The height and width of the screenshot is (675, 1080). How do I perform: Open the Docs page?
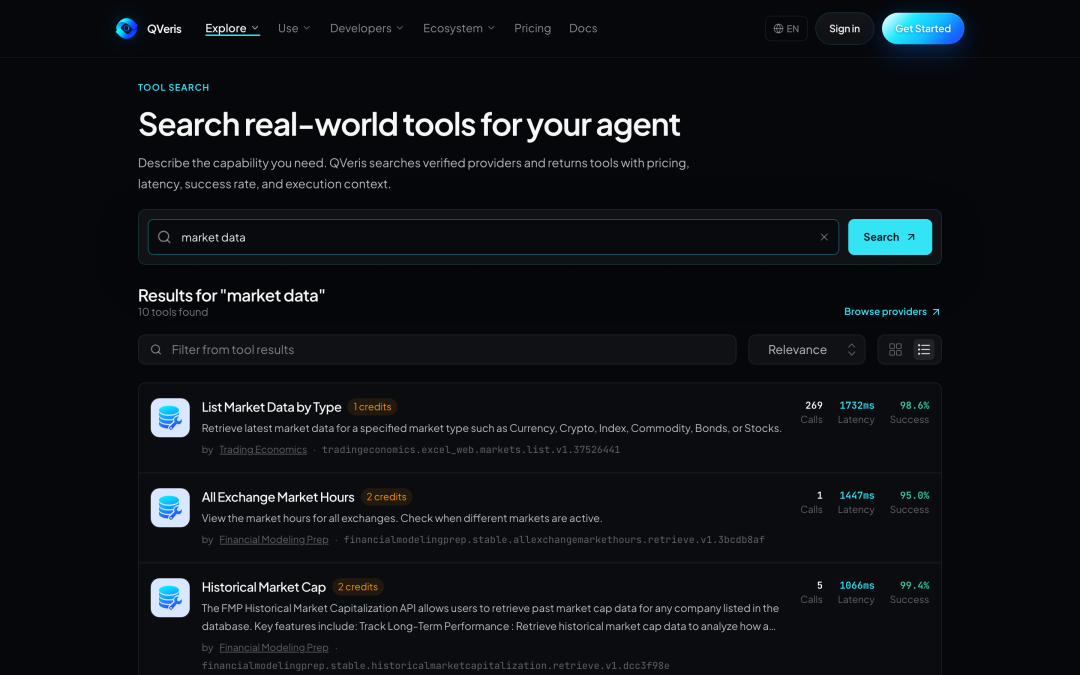(583, 28)
